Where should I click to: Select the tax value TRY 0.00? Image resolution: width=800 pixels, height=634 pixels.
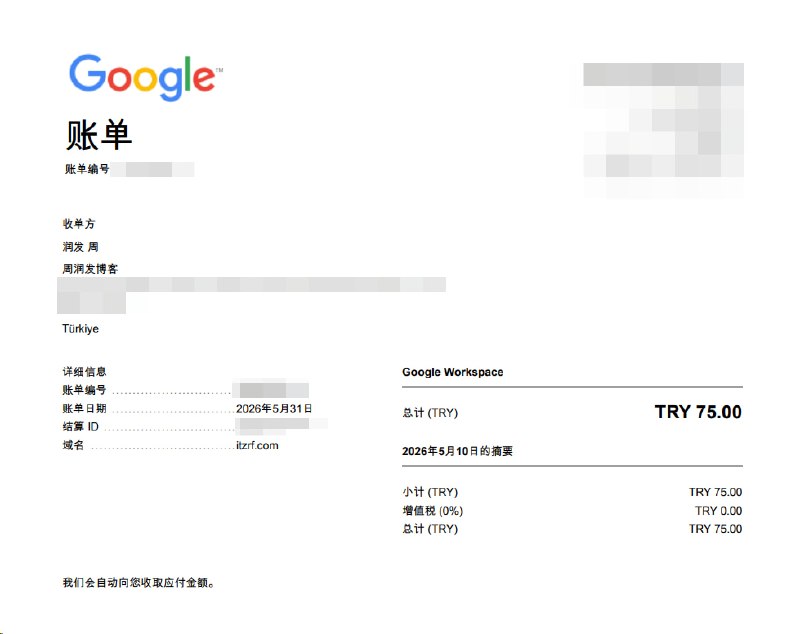pos(718,511)
